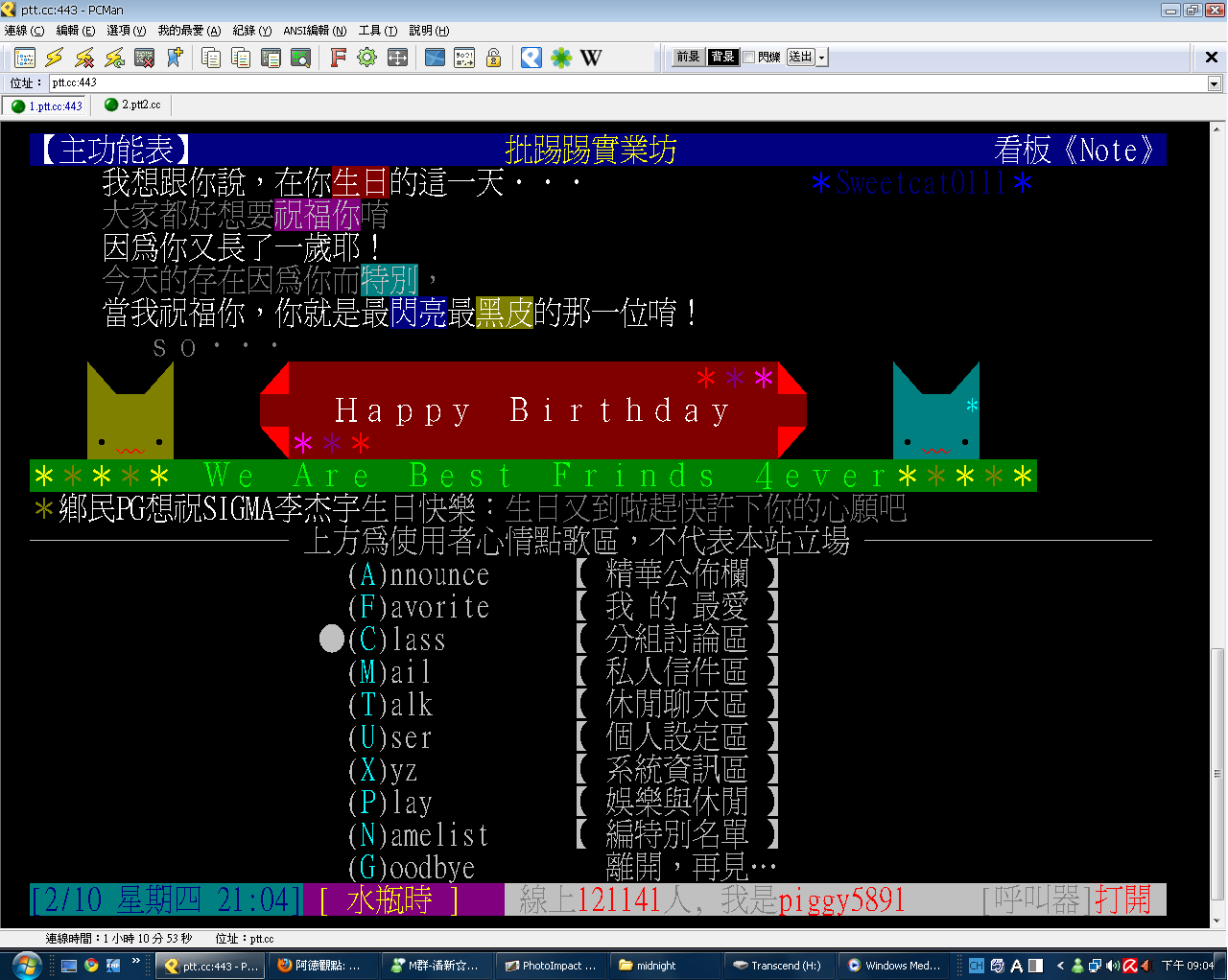Switch to the 2.ptt2.cc tab
1228x980 pixels.
(x=132, y=105)
